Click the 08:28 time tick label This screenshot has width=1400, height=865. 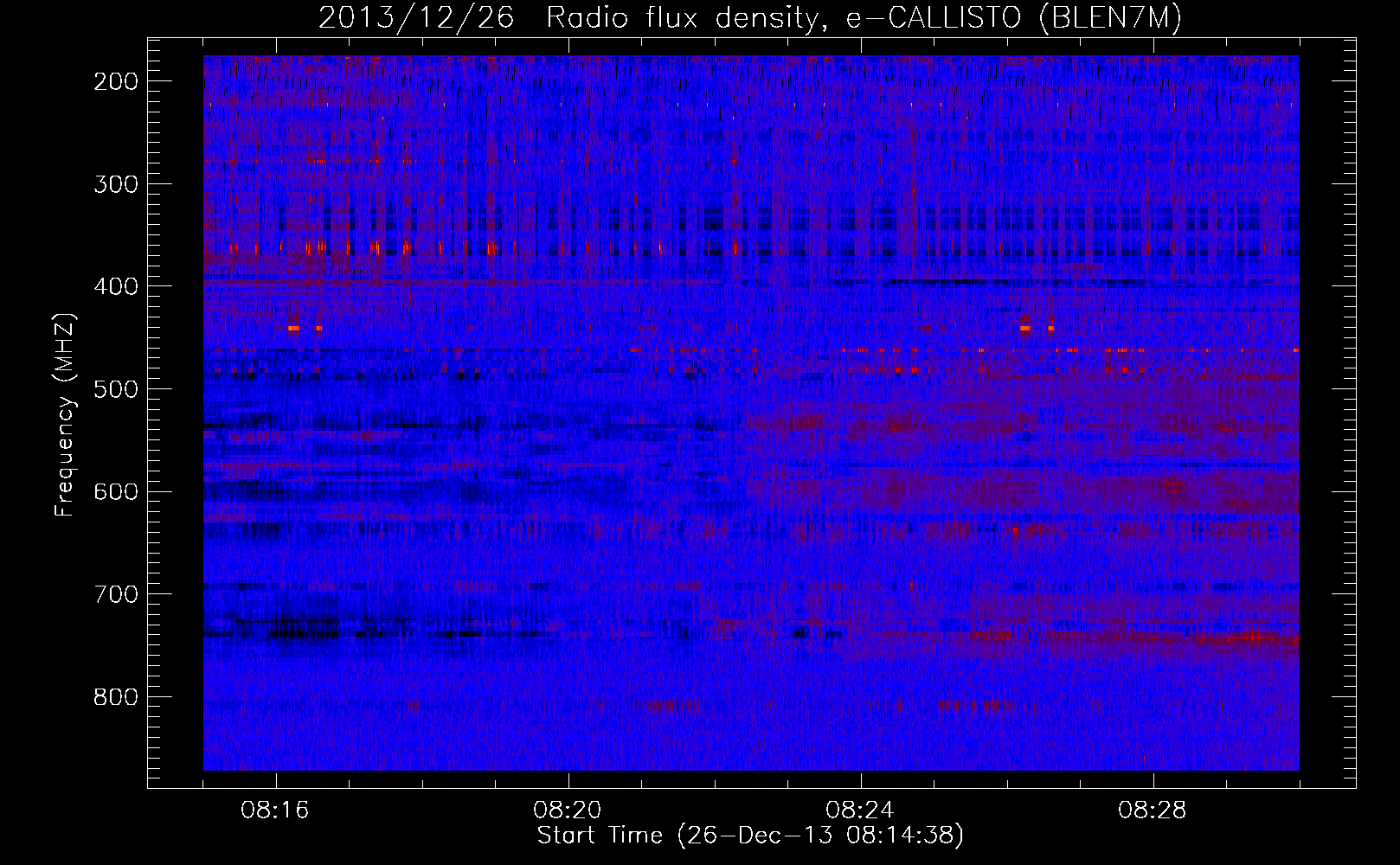point(1153,811)
